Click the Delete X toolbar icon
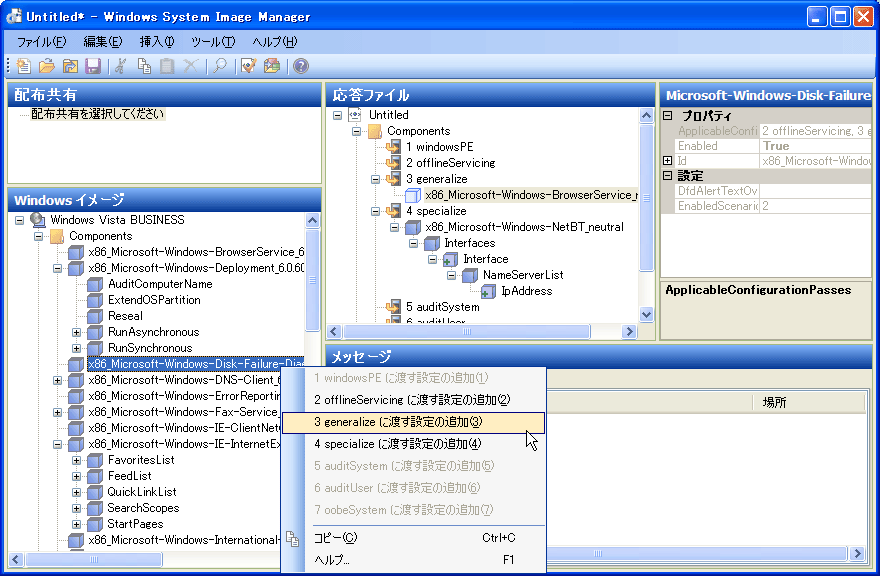This screenshot has width=880, height=576. point(191,66)
